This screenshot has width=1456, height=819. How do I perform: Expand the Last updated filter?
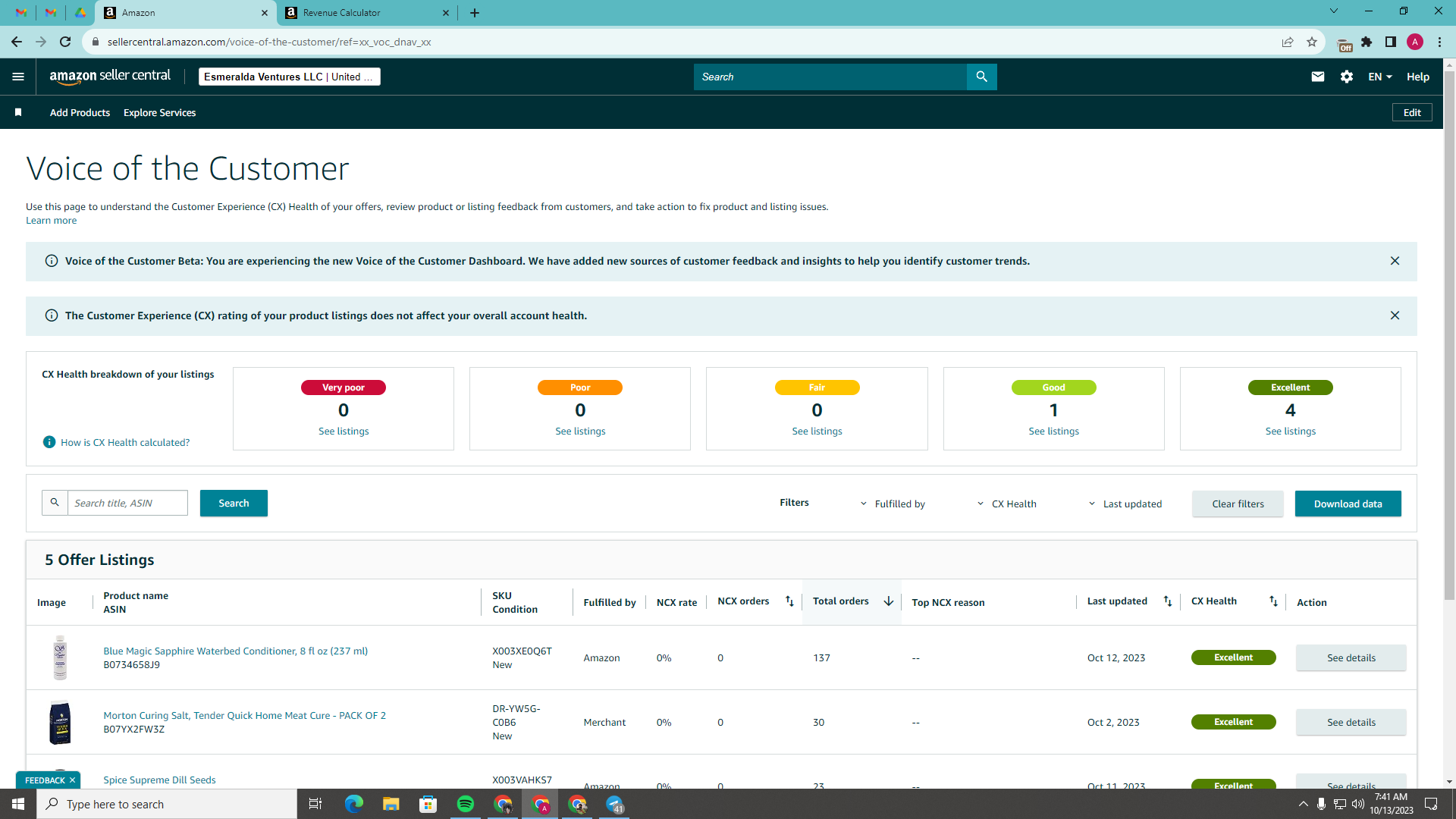(1125, 504)
